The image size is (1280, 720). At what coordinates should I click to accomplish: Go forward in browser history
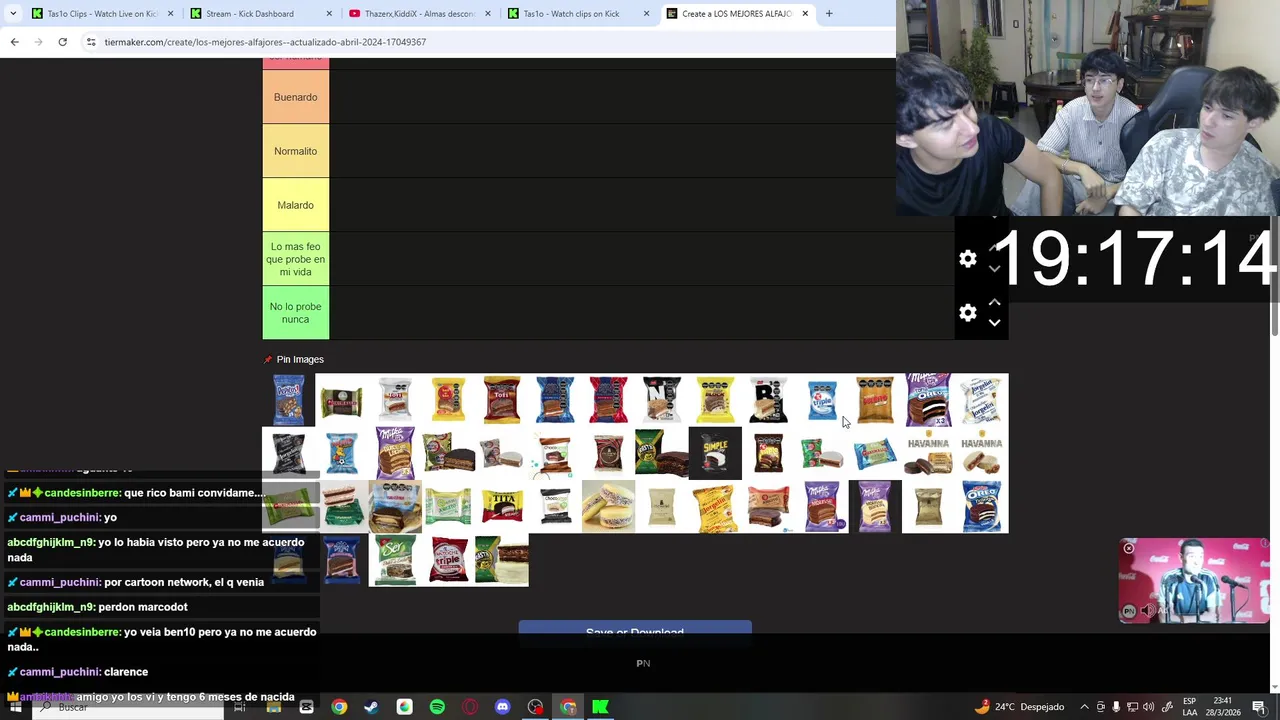[38, 42]
